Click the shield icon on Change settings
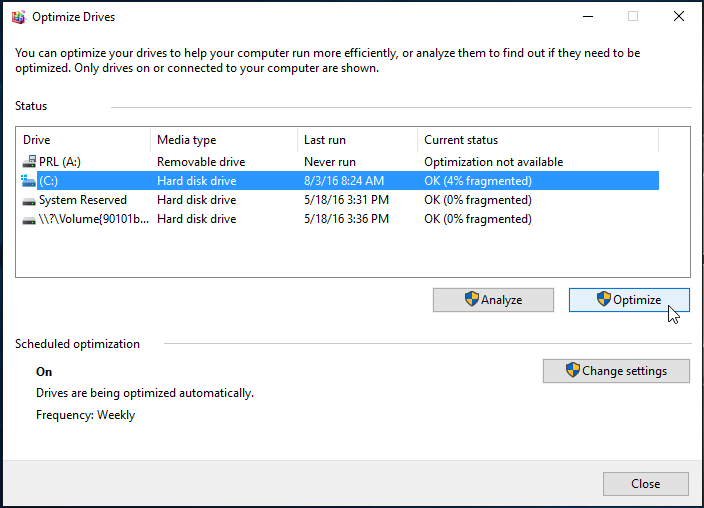Screen dimensions: 704x508 coord(572,370)
